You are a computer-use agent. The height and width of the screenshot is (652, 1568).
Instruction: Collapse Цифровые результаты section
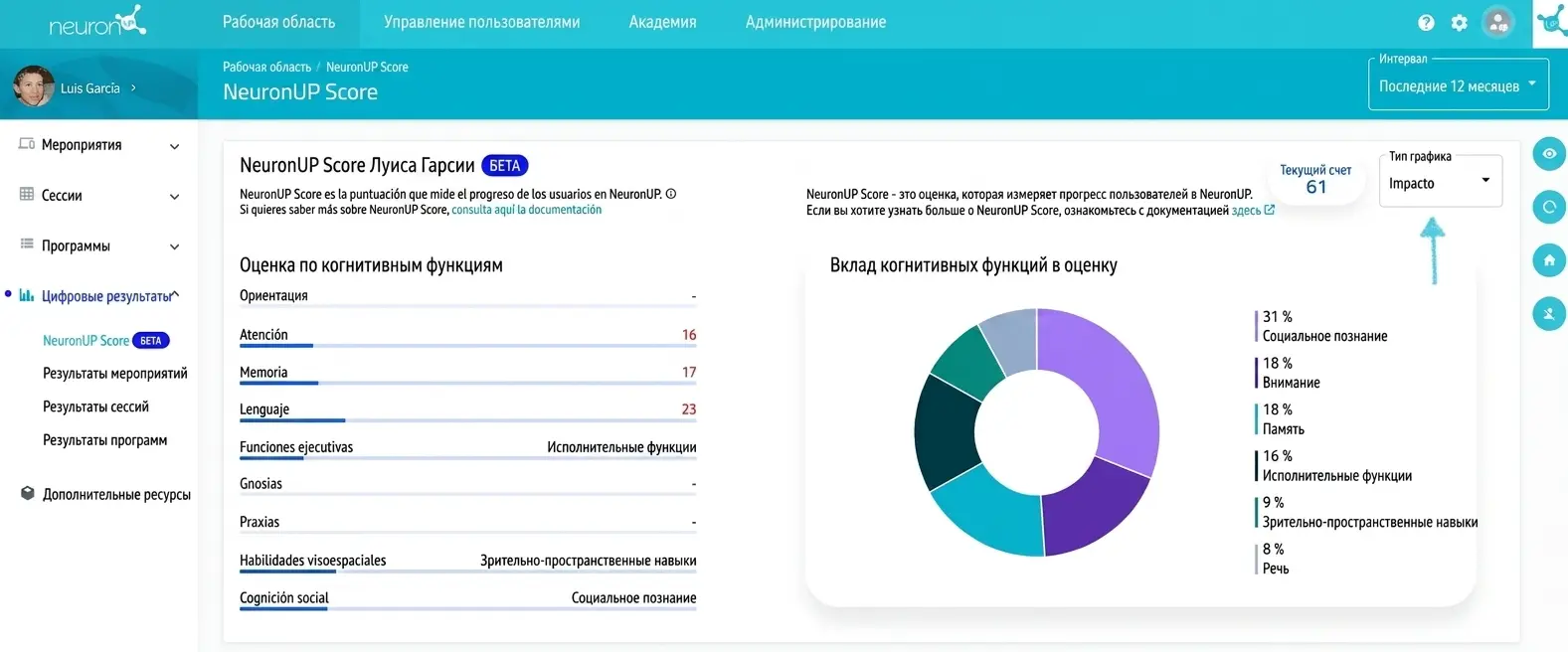pyautogui.click(x=175, y=295)
